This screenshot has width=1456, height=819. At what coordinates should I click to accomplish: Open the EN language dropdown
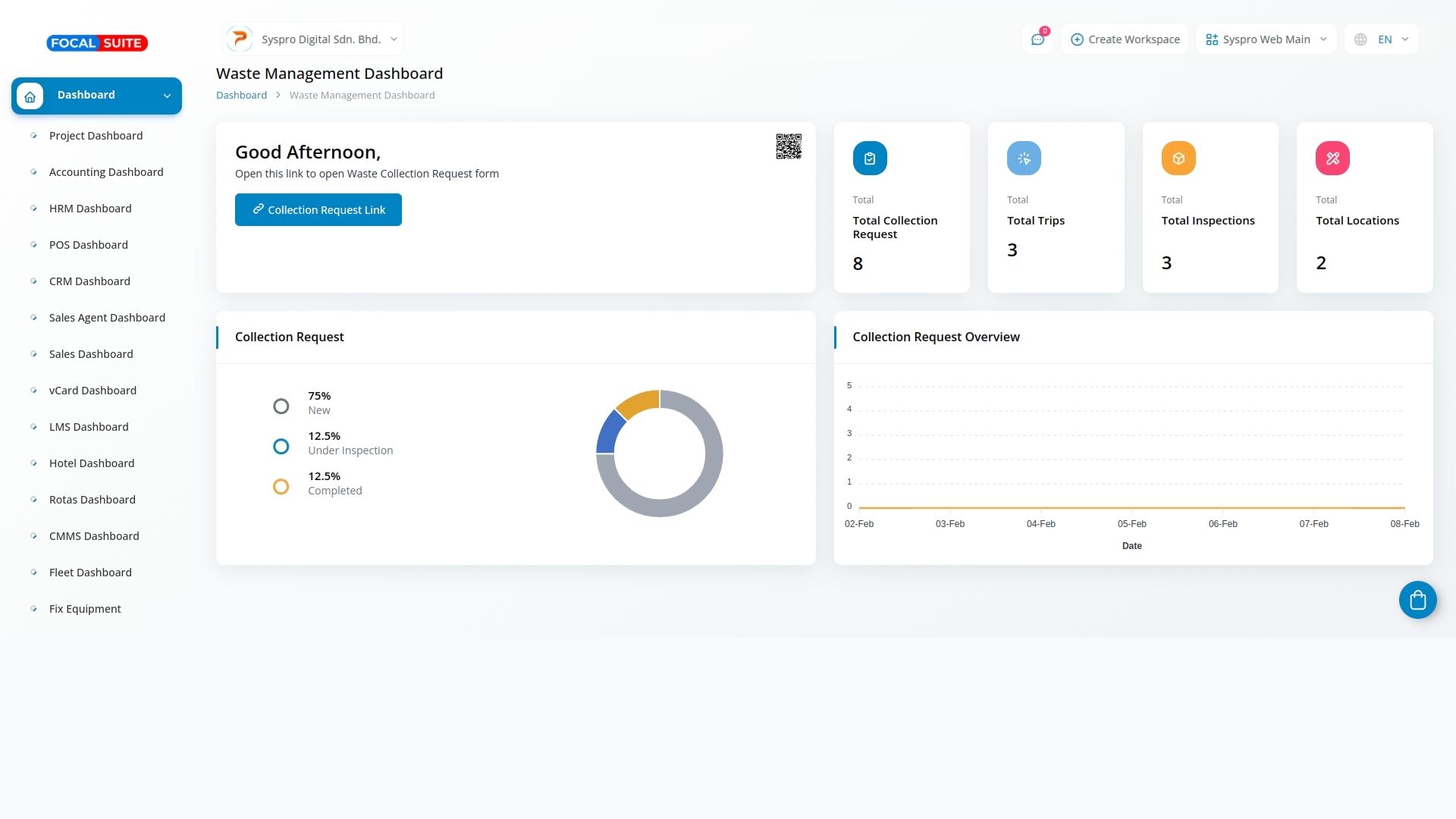point(1381,39)
